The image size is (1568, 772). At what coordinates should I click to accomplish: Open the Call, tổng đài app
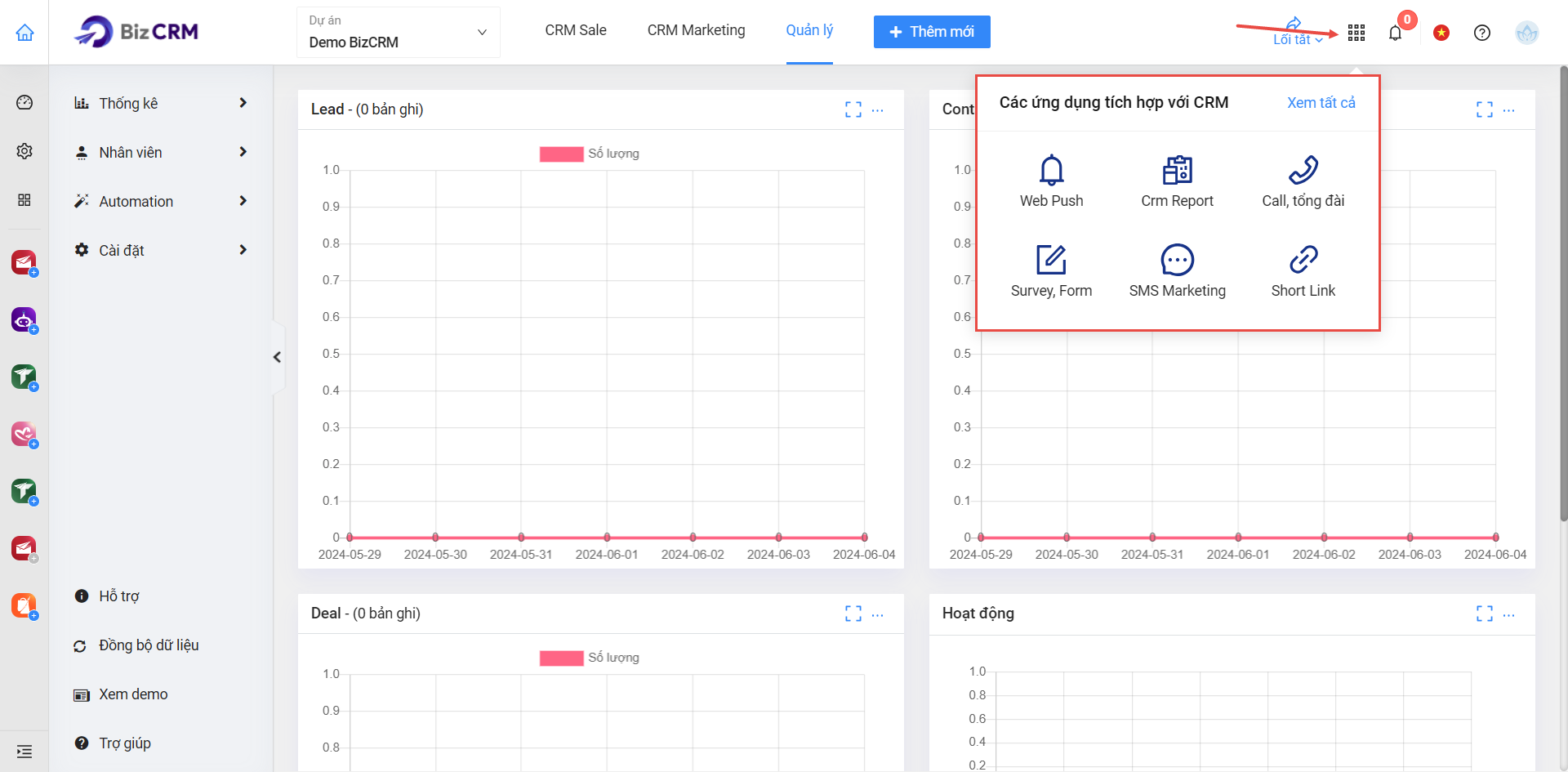click(x=1303, y=181)
